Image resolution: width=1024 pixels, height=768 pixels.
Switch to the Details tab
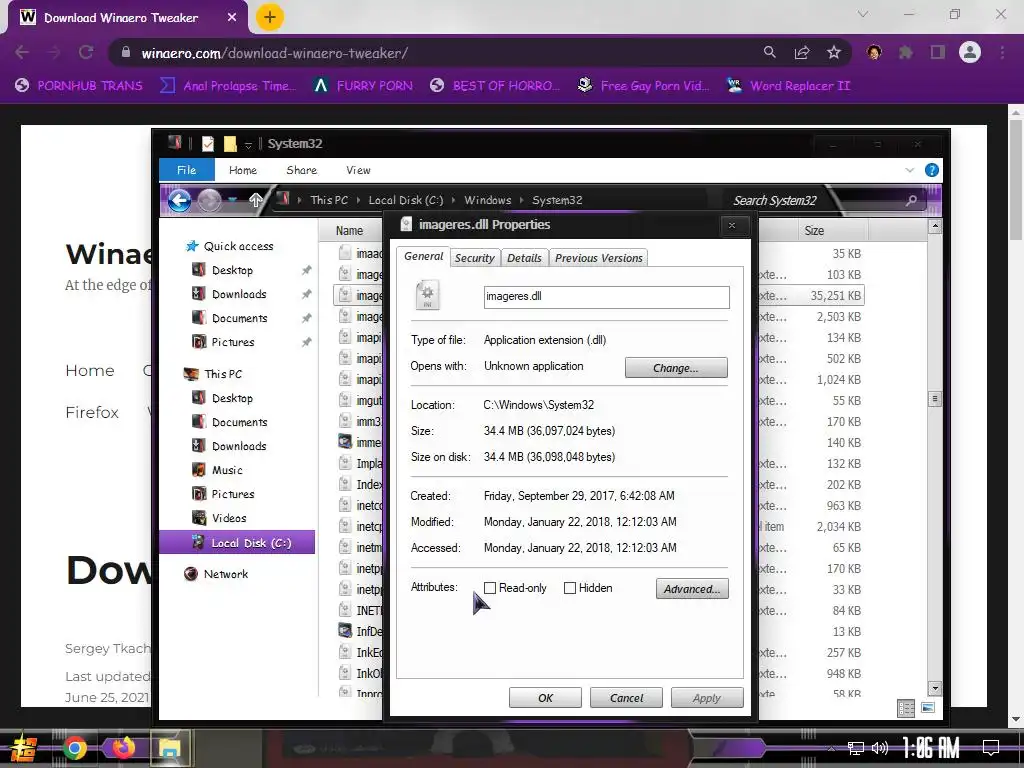click(x=524, y=258)
